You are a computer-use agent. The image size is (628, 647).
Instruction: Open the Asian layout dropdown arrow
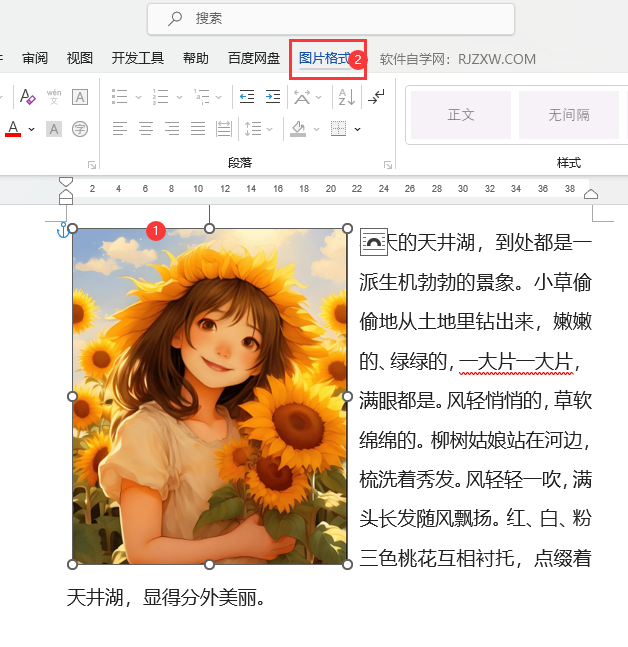point(319,98)
